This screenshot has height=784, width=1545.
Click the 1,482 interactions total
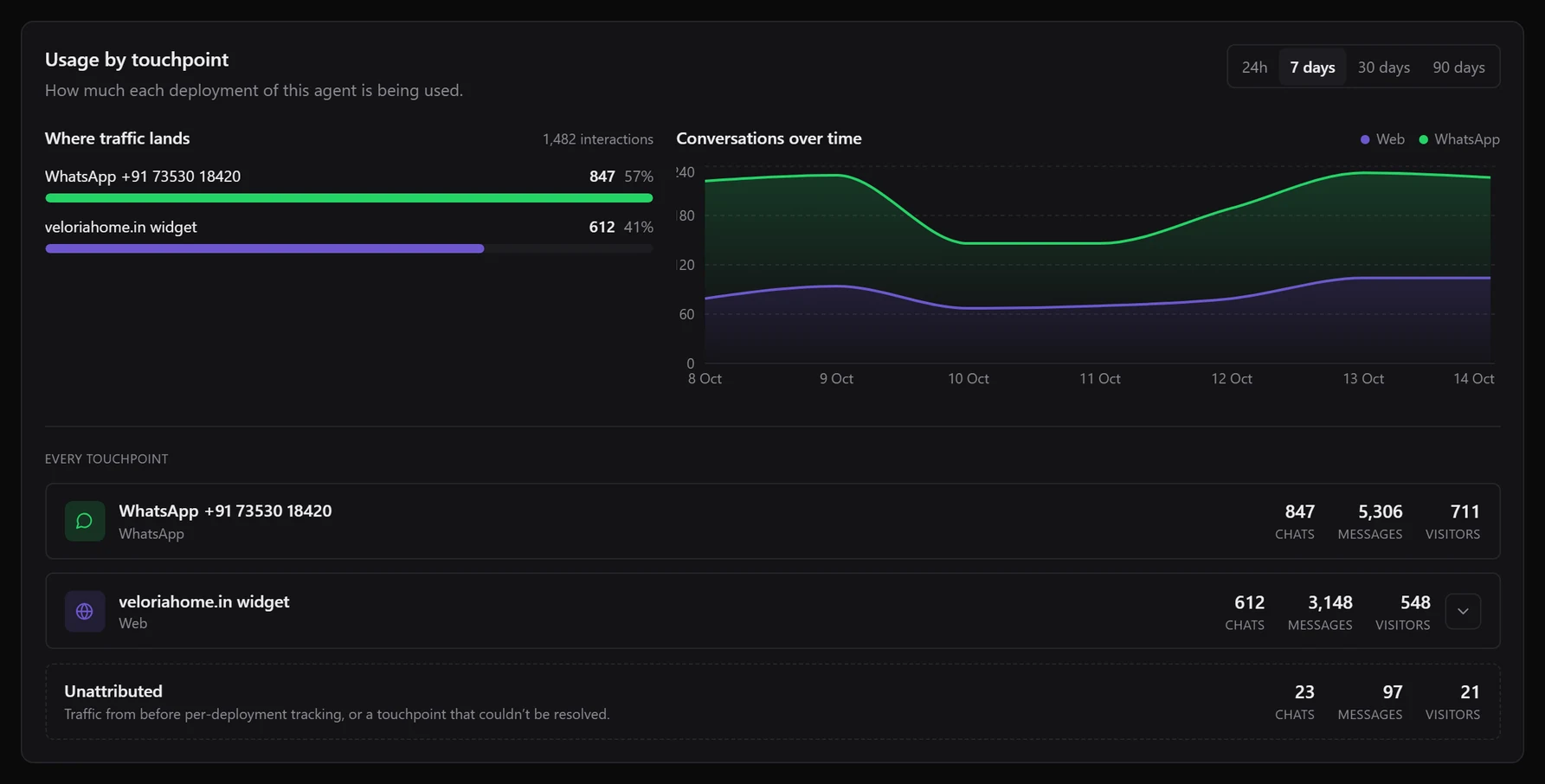[597, 139]
